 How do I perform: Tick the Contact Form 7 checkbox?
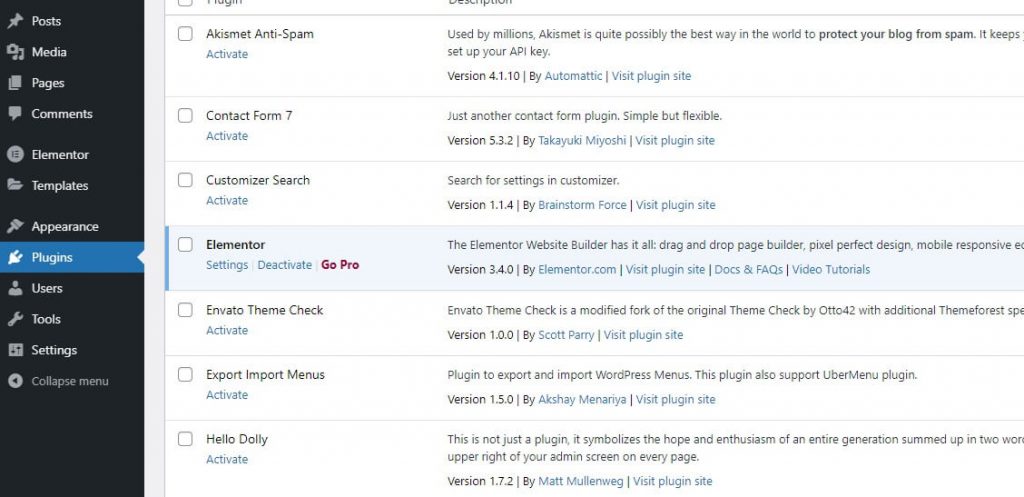coord(185,116)
